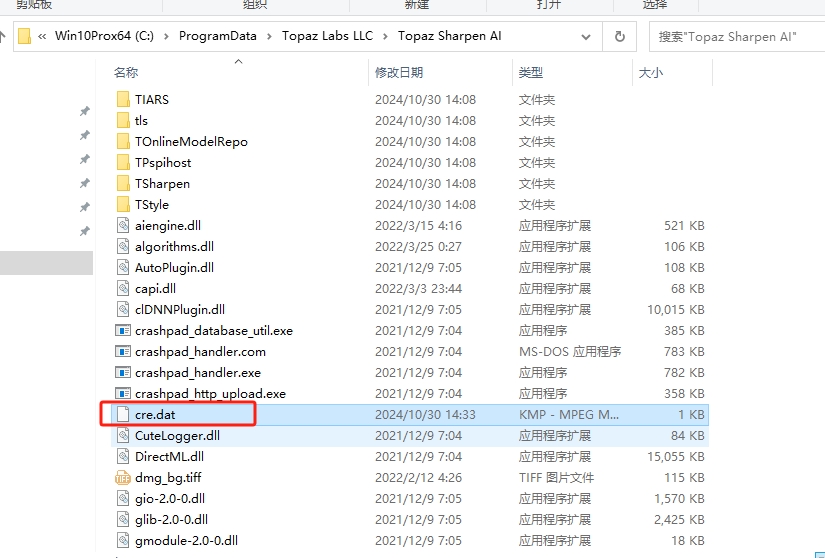Image resolution: width=825 pixels, height=558 pixels.
Task: Click the CuteLogger.dll file icon
Action: pyautogui.click(x=123, y=435)
